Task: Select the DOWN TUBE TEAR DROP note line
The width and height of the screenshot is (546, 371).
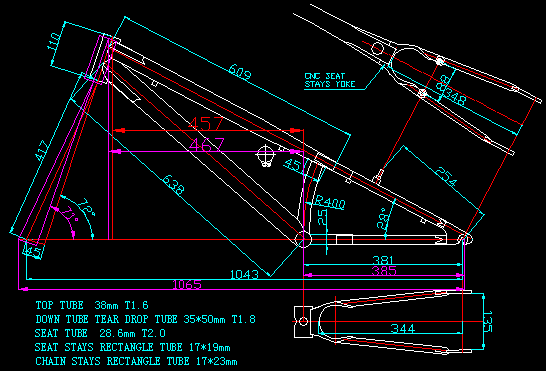Action: pyautogui.click(x=146, y=319)
